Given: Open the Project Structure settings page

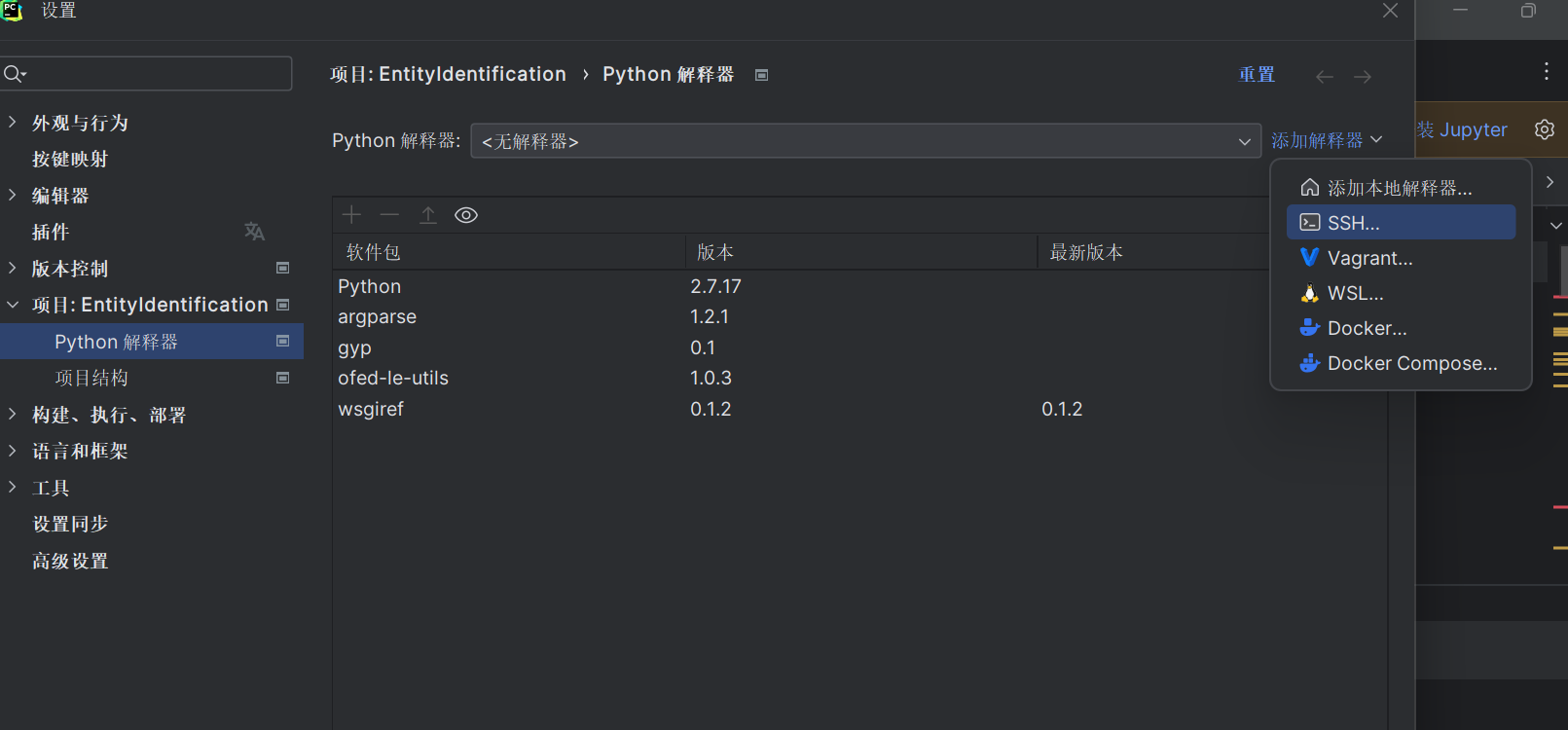Looking at the screenshot, I should pyautogui.click(x=91, y=378).
